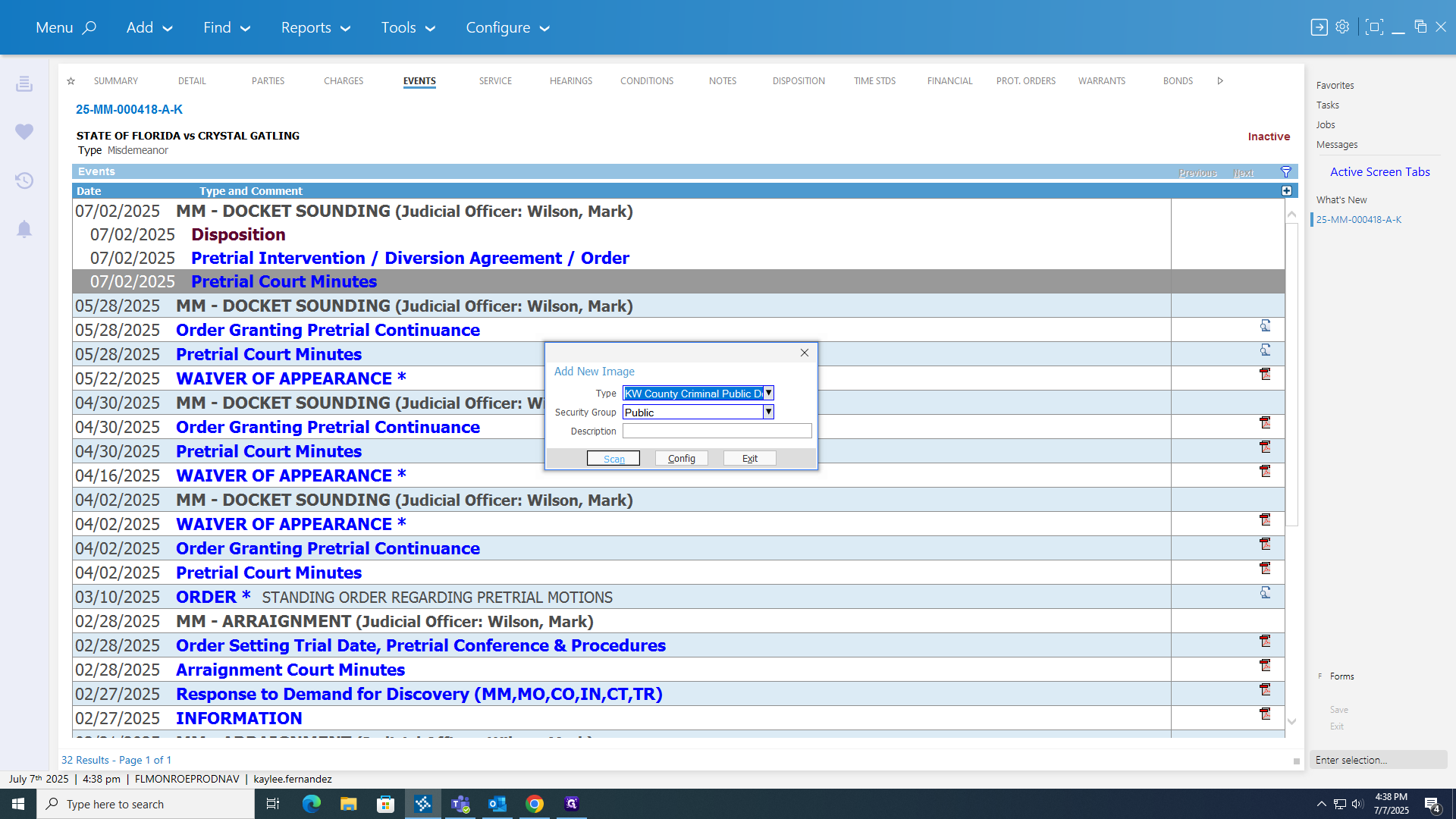Click the Description field in Add New Image

[x=717, y=431]
